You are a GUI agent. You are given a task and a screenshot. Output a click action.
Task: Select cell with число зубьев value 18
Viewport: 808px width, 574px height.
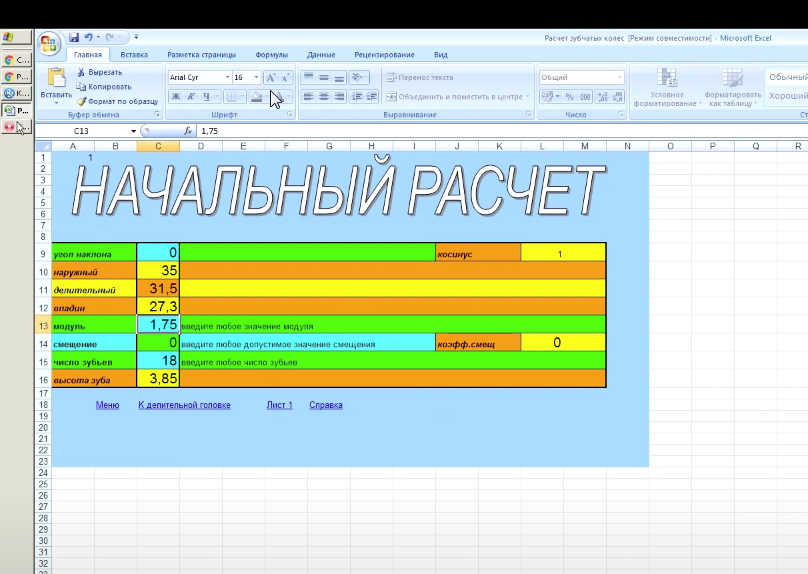pos(158,361)
